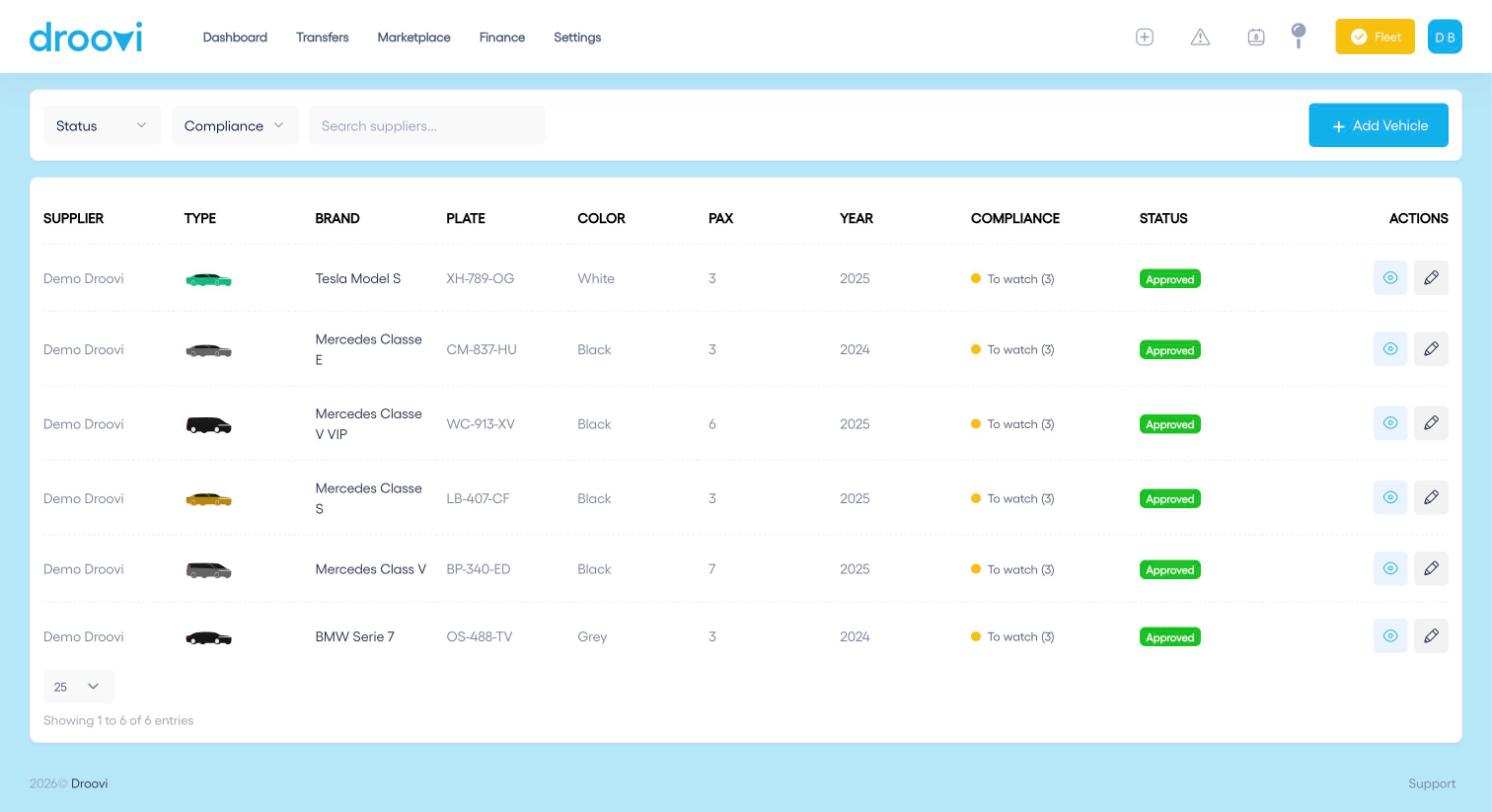Viewport: 1492px width, 812px height.
Task: Click the Approved badge for plate XH-789-OG
Action: [1170, 279]
